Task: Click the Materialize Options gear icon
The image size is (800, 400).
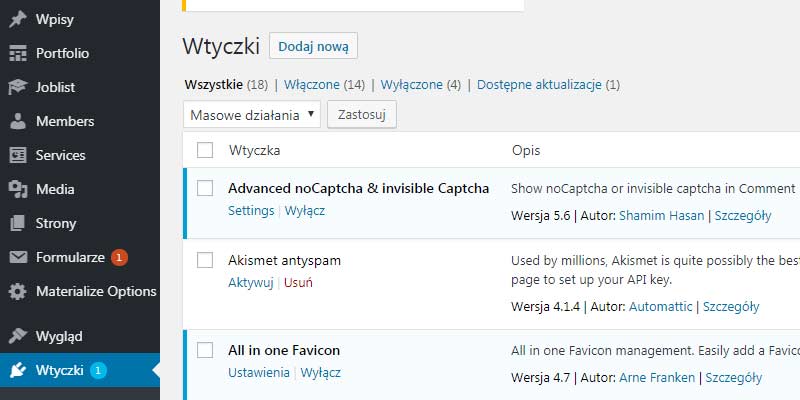Action: click(x=18, y=291)
